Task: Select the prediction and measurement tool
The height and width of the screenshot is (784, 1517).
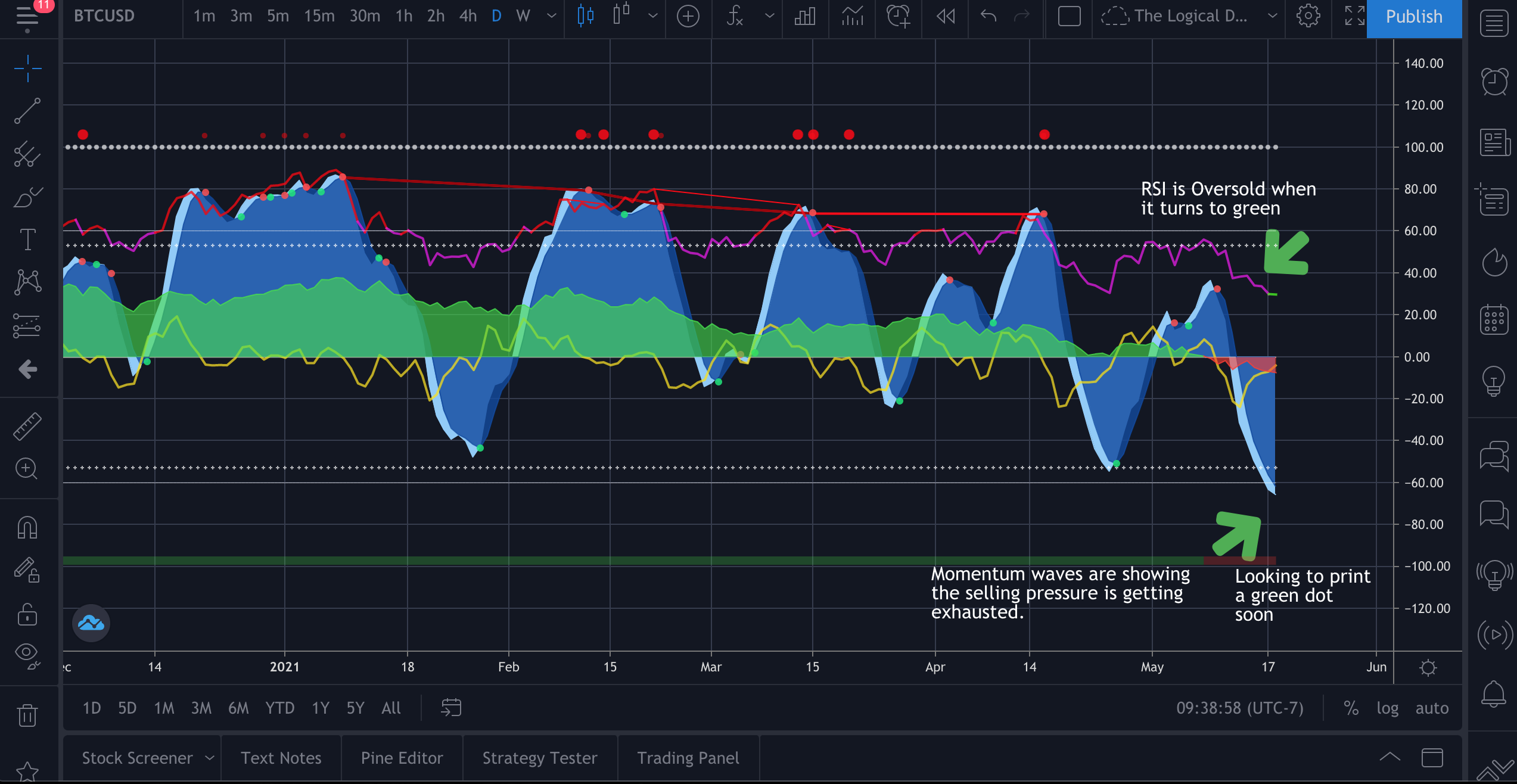Action: [27, 326]
